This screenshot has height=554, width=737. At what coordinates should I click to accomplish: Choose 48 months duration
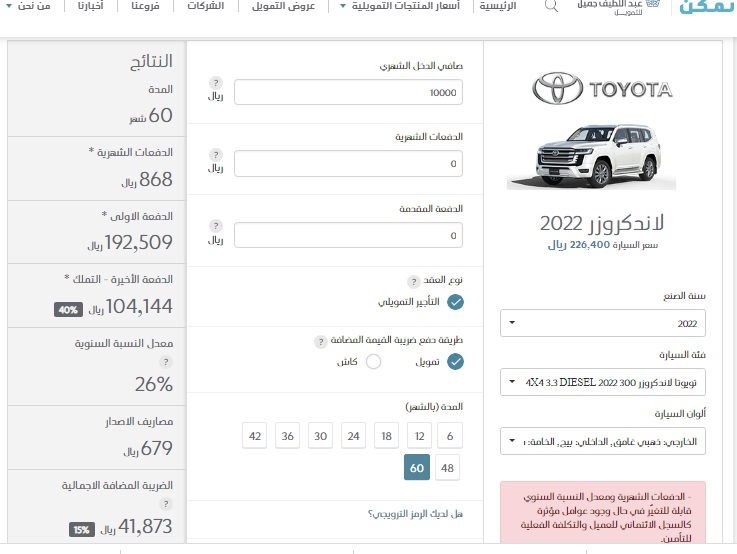pyautogui.click(x=447, y=468)
